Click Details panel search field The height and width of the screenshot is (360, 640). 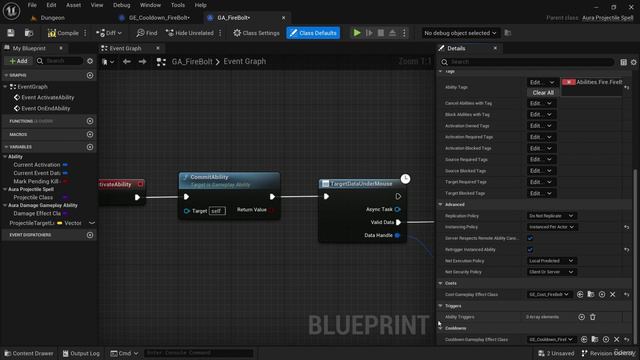tap(527, 62)
